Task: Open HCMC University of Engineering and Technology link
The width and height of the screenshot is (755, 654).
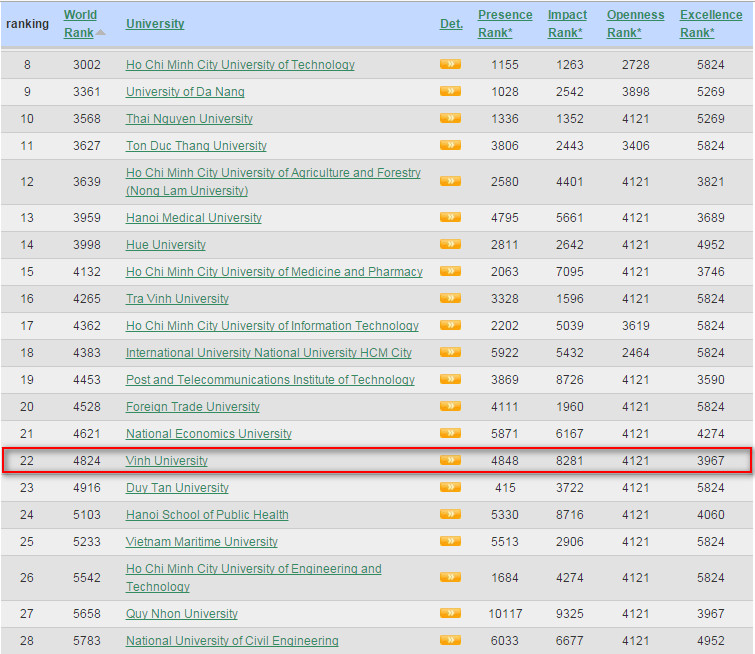Action: (253, 577)
